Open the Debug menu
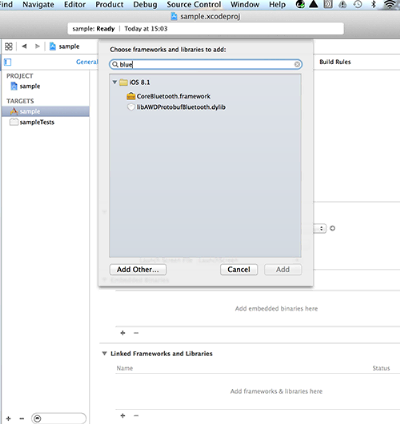The width and height of the screenshot is (400, 424). pyautogui.click(x=145, y=5)
